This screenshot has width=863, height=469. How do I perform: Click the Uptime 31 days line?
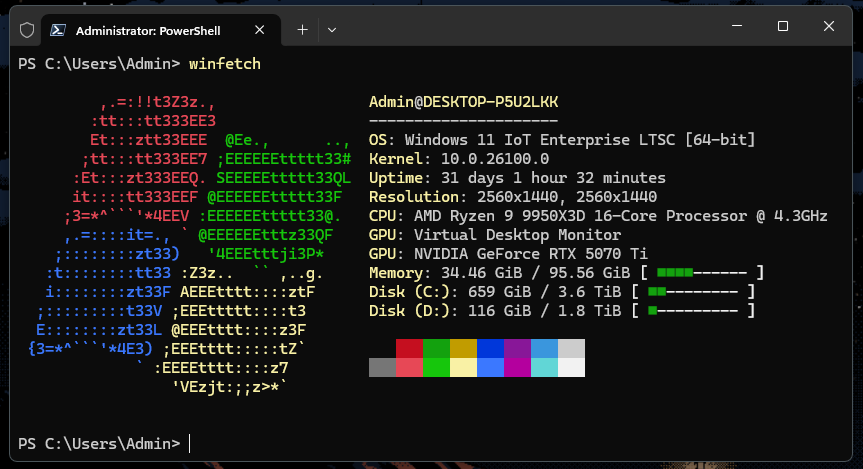[517, 178]
